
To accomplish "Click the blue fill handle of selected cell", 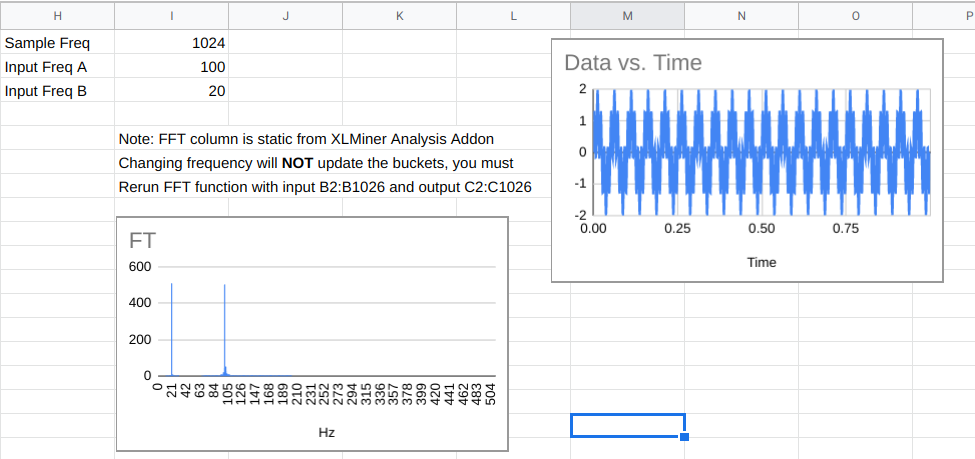I will pyautogui.click(x=684, y=437).
